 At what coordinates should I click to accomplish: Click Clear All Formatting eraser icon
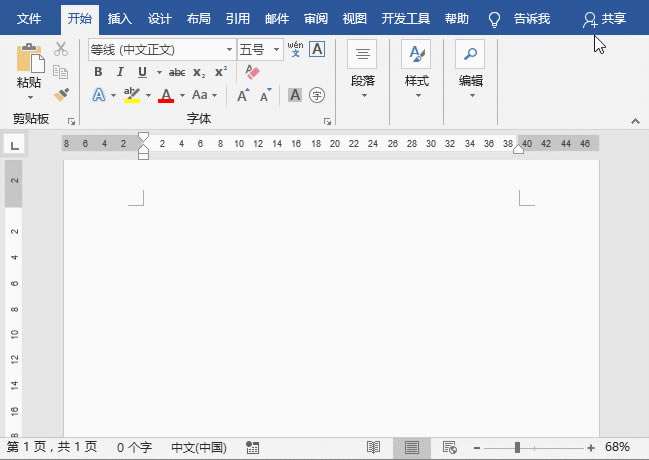252,72
